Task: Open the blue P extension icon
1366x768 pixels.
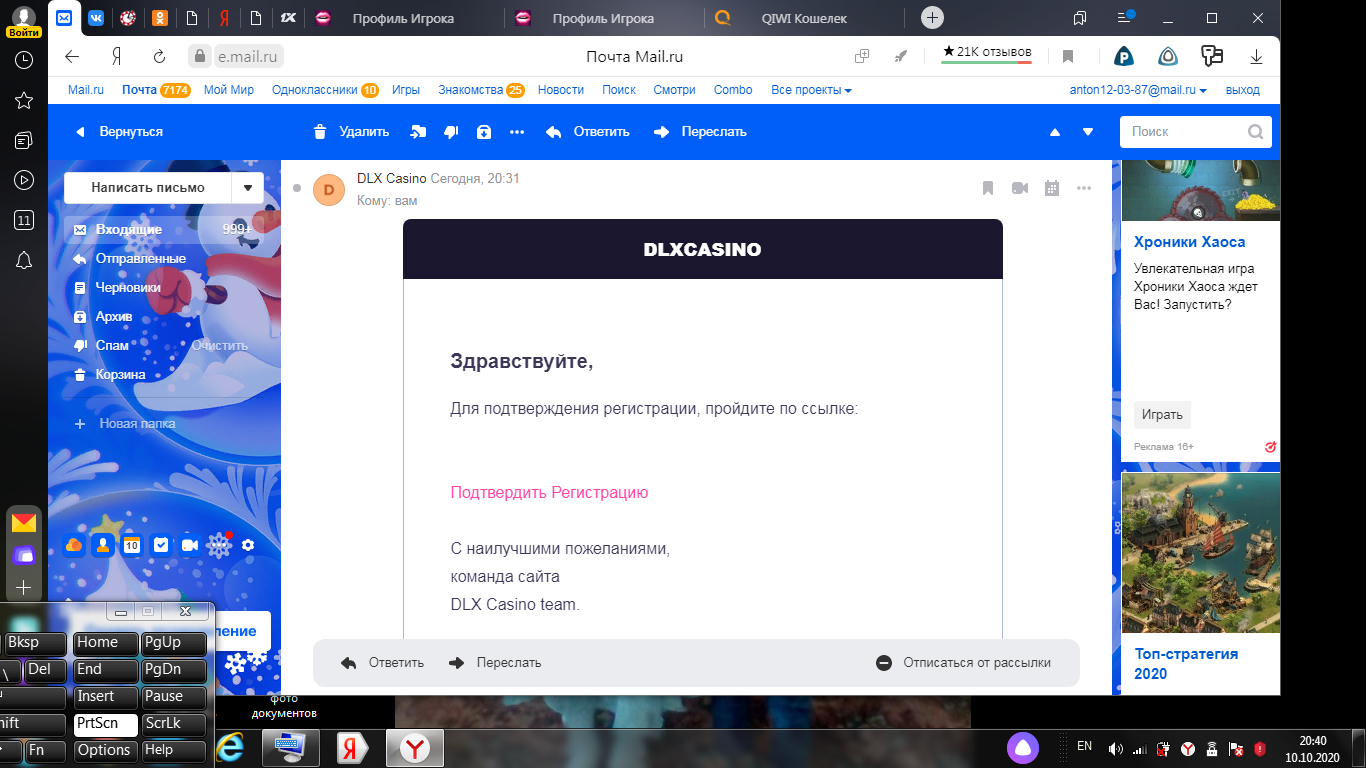Action: (1125, 56)
